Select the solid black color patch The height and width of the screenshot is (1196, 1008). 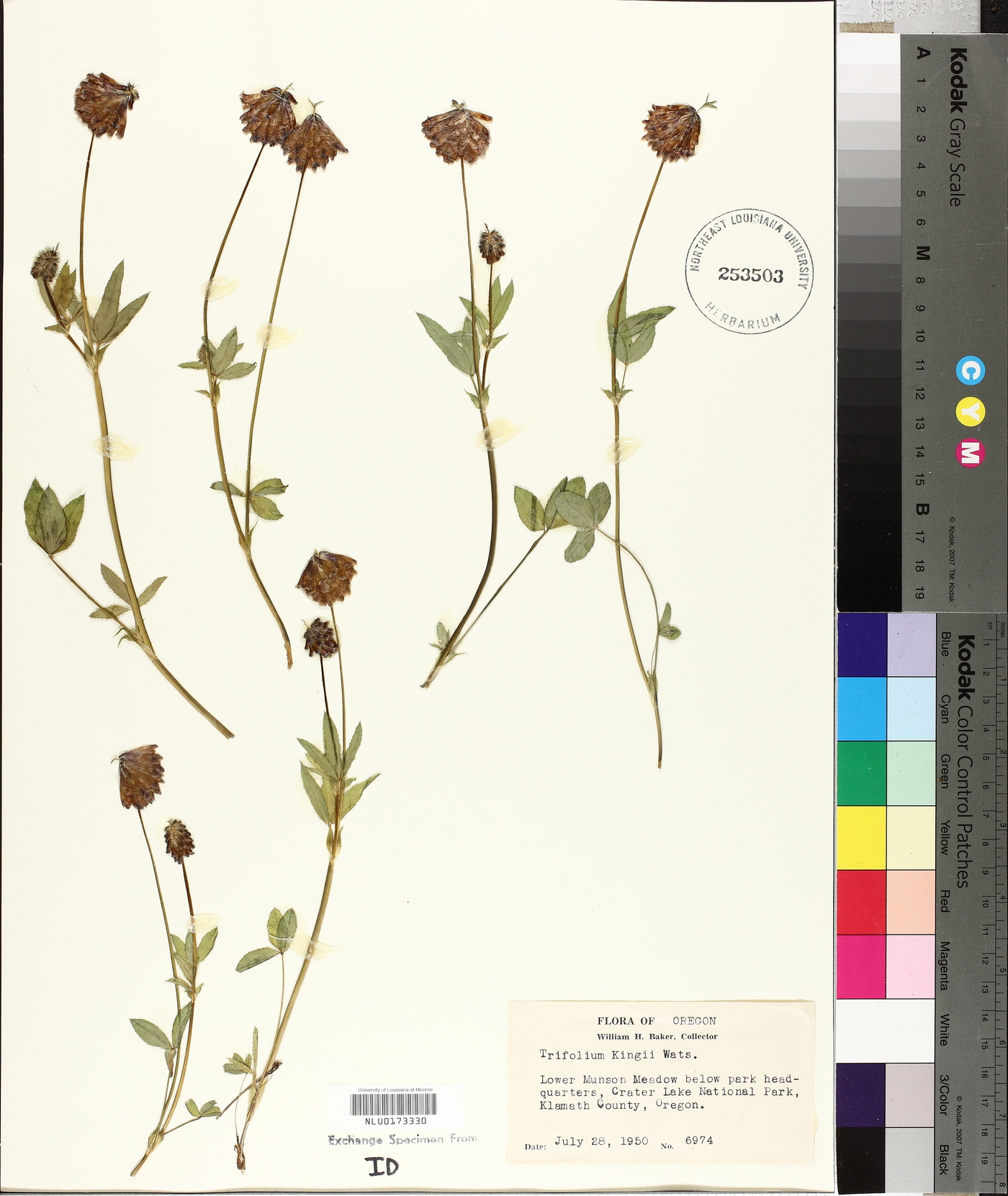(x=861, y=1159)
